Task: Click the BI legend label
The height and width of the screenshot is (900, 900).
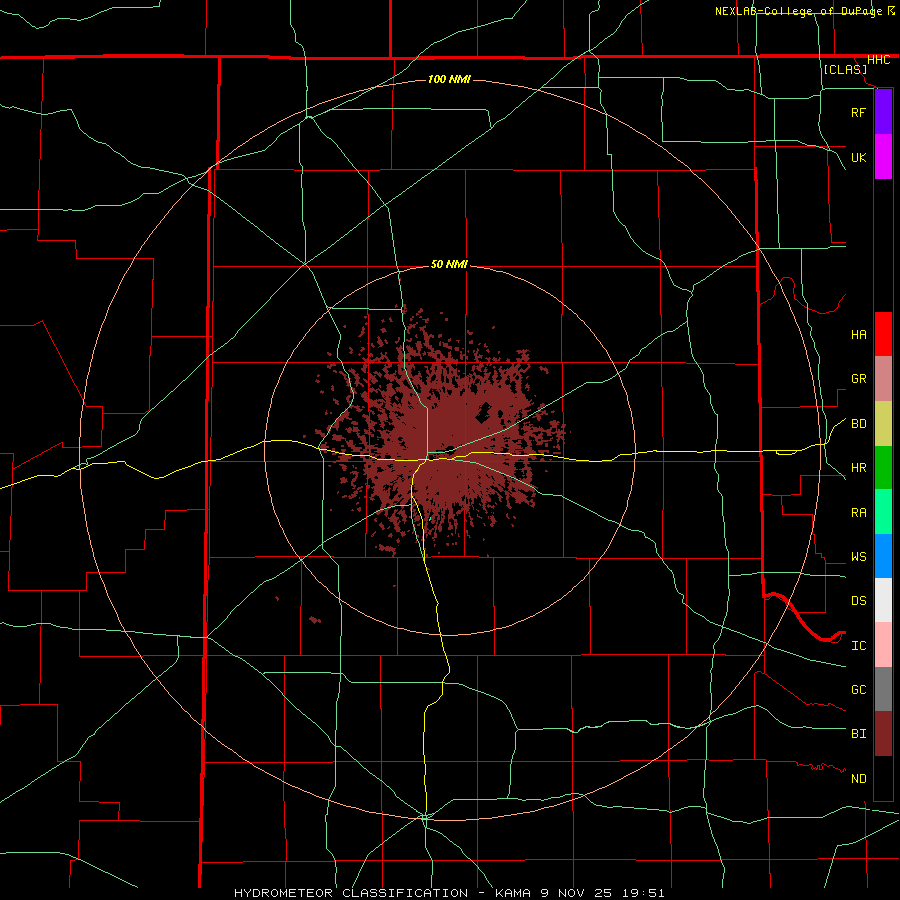Action: [x=858, y=734]
